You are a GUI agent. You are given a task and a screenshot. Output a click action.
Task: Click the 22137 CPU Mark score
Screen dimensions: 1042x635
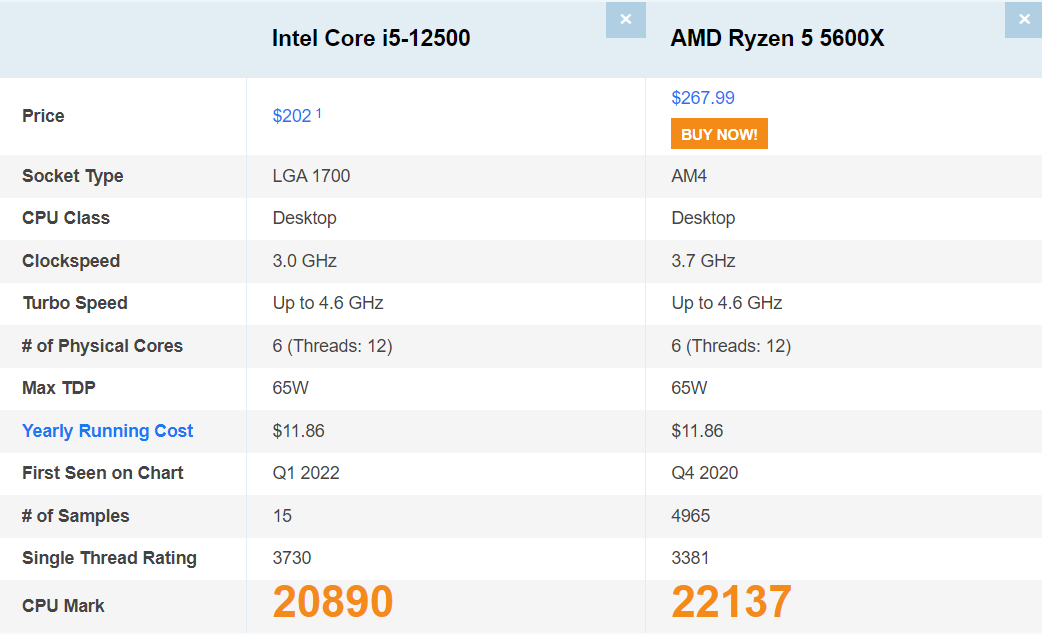731,602
